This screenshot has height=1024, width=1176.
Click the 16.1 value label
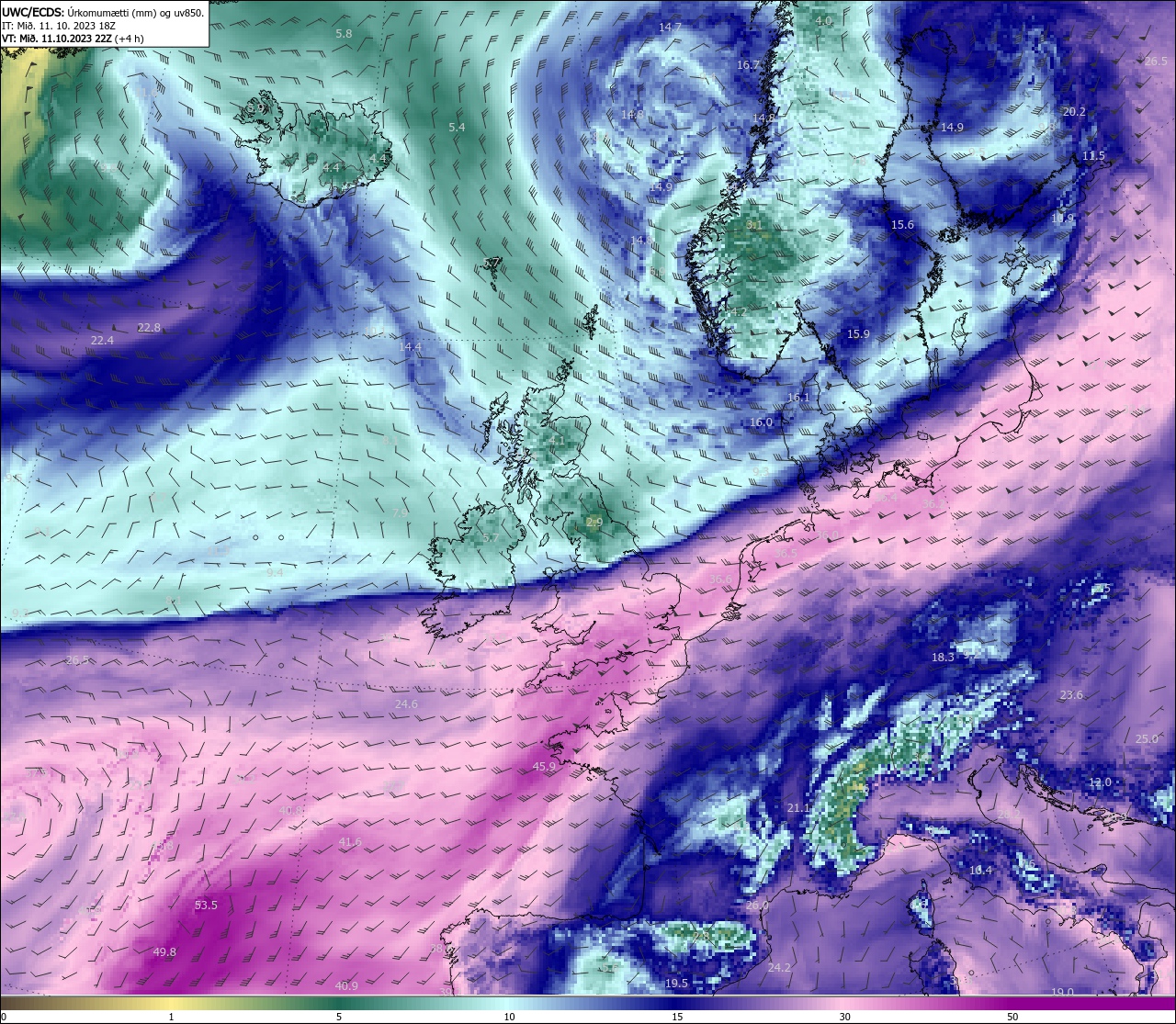[798, 398]
